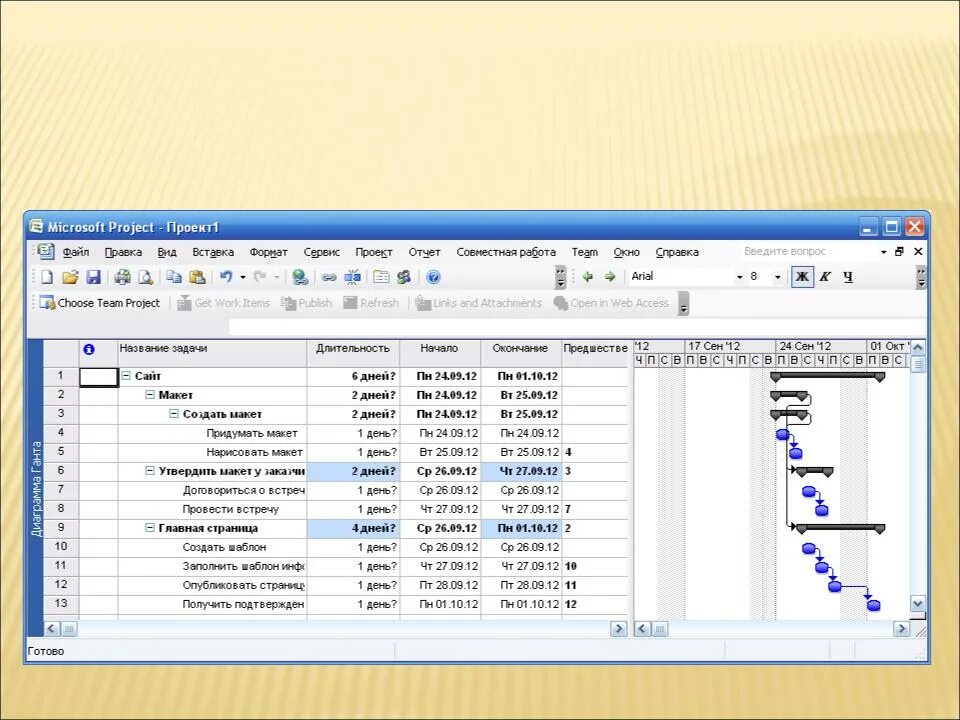Open the Arial font name dropdown
This screenshot has height=720, width=960.
tap(739, 277)
